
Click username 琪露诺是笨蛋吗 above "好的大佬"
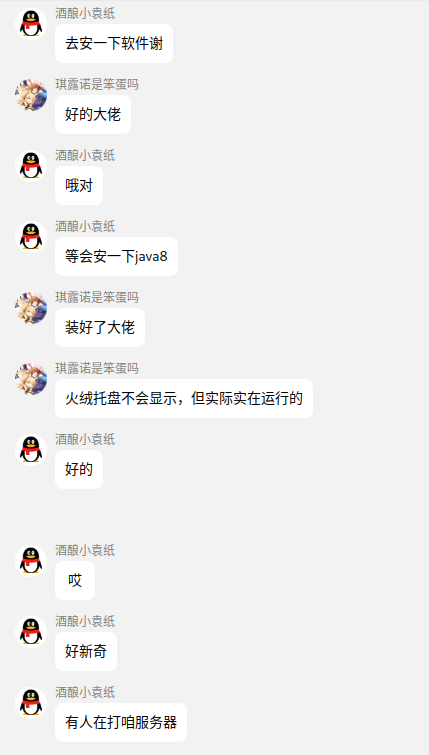(x=97, y=84)
